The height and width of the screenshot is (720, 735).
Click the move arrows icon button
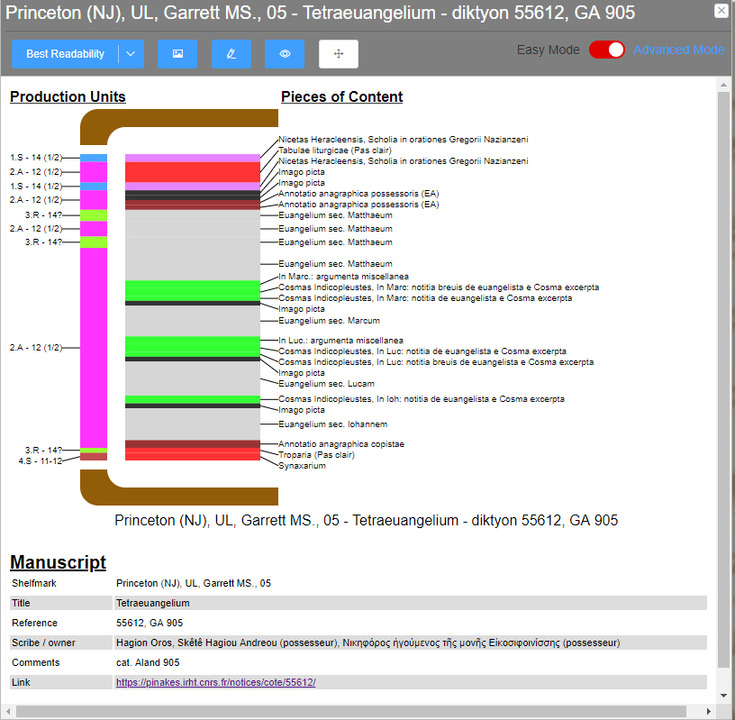(x=338, y=54)
